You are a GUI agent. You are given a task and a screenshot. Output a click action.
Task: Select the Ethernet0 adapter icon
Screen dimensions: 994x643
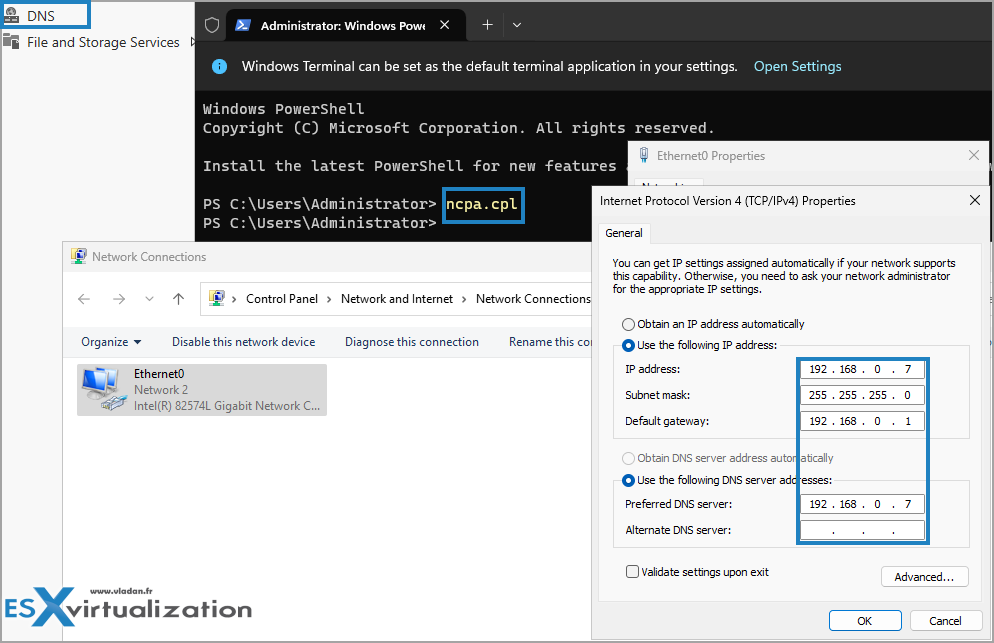tap(103, 389)
